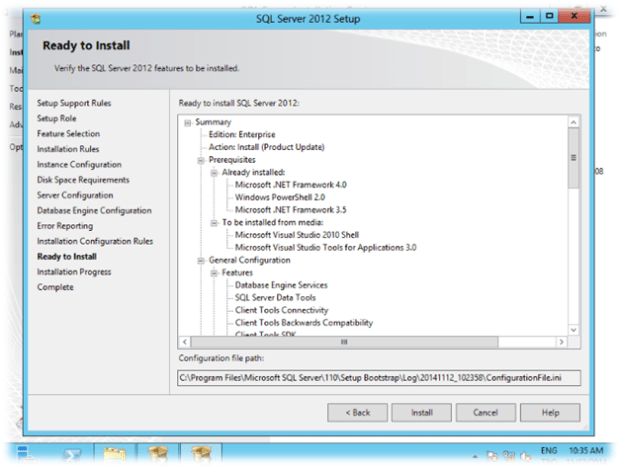Viewport: 620px width, 467px height.
Task: Go back with the Back button
Action: pos(357,412)
